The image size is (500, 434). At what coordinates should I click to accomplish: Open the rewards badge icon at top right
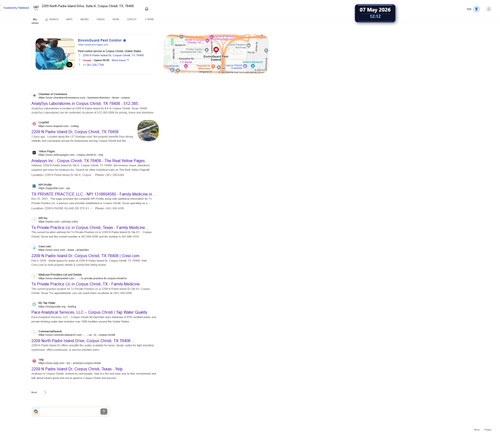point(477,9)
